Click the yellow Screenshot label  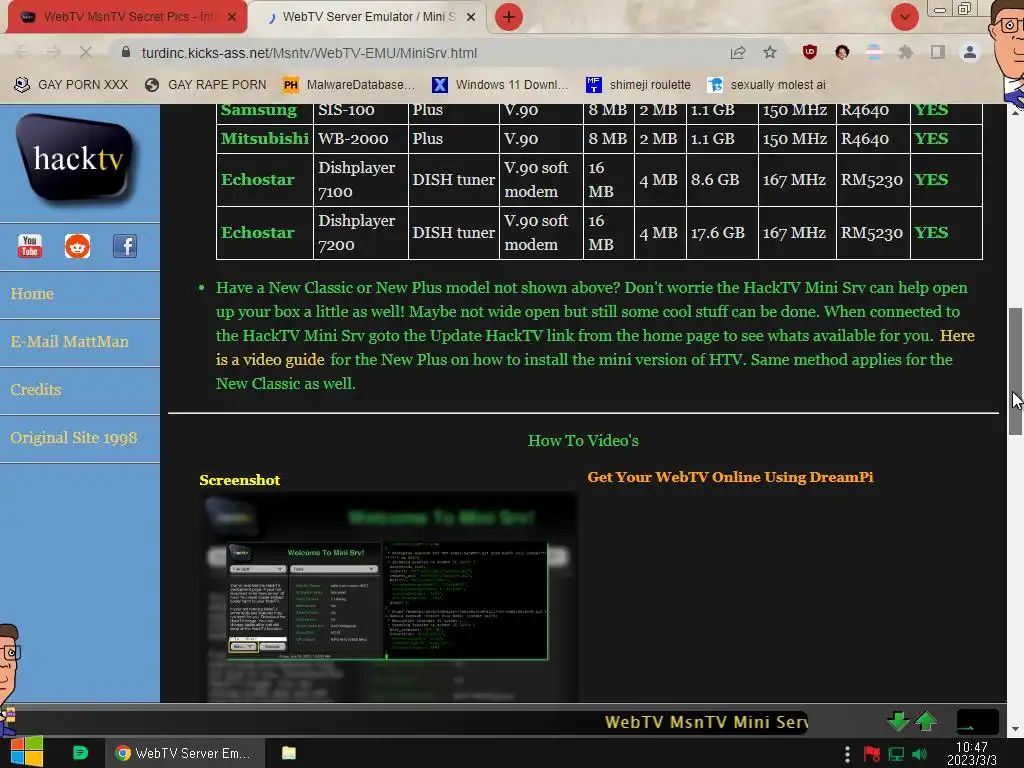[x=240, y=480]
